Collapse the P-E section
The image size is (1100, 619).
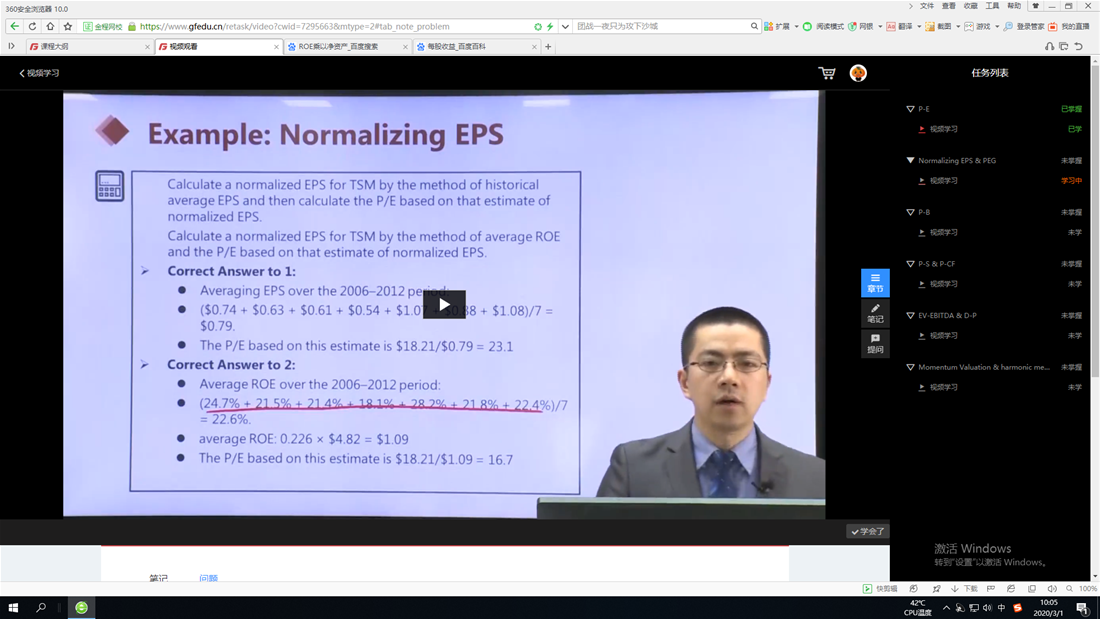pos(911,109)
